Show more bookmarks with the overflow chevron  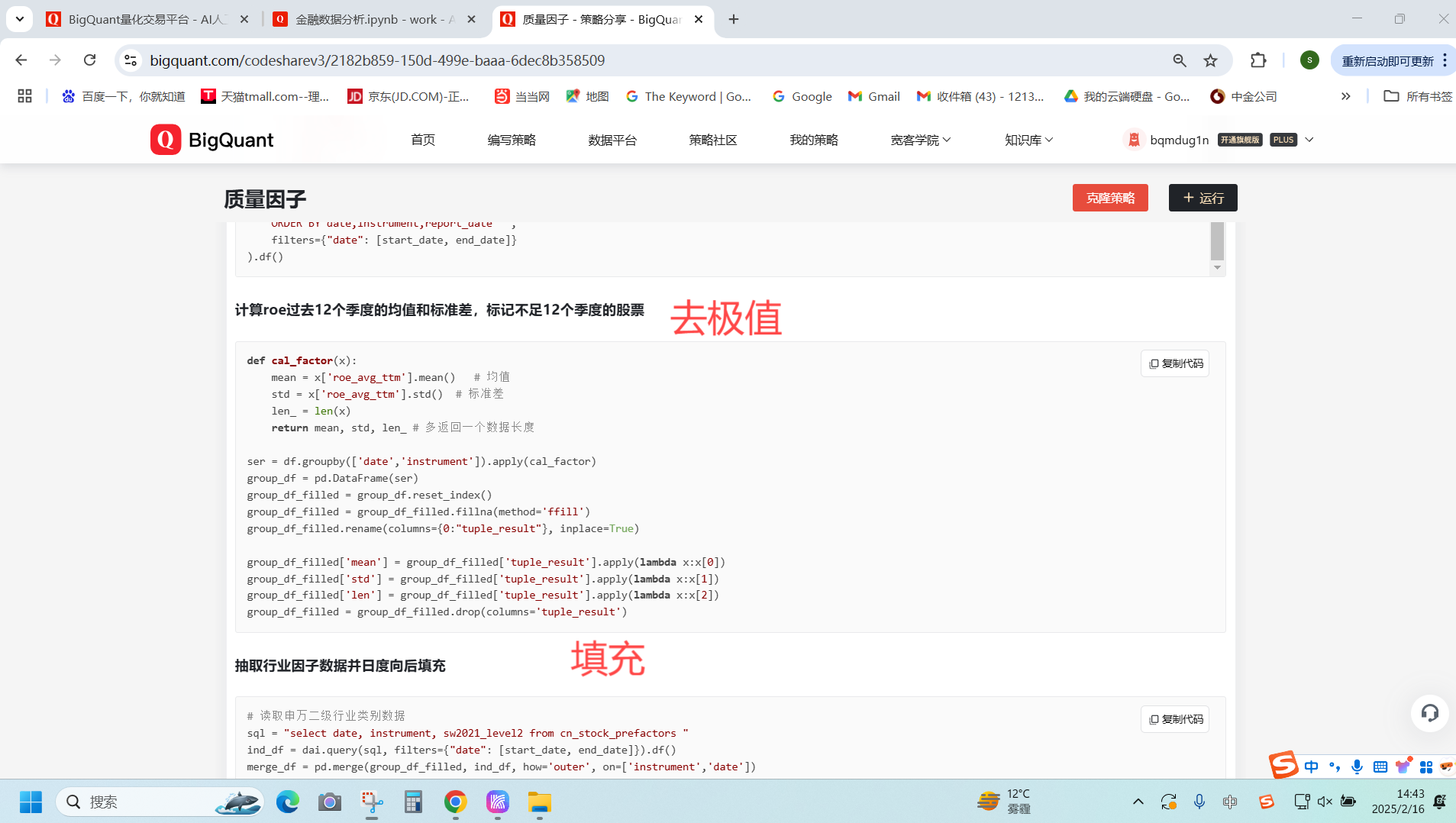tap(1345, 96)
